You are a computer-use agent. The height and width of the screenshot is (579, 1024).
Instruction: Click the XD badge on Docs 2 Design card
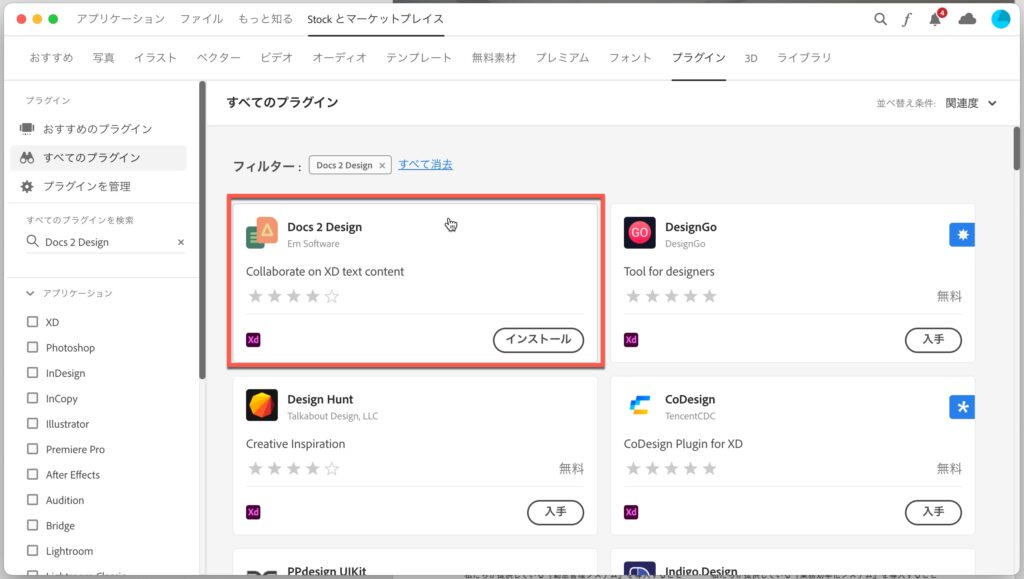(x=253, y=339)
